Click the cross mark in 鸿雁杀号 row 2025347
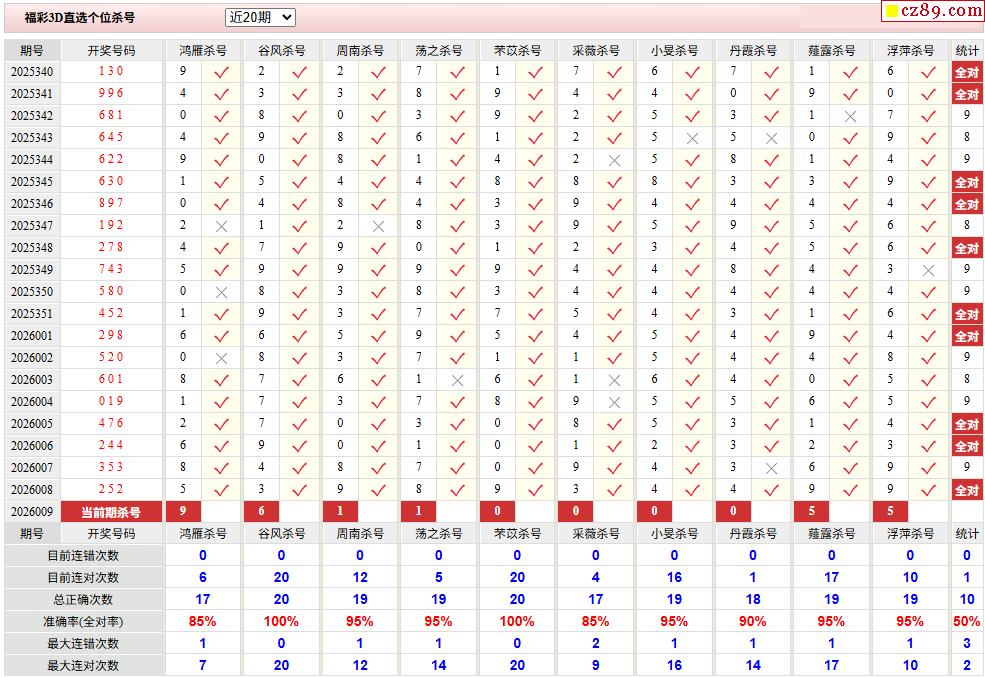This screenshot has height=677, width=985. coord(222,226)
